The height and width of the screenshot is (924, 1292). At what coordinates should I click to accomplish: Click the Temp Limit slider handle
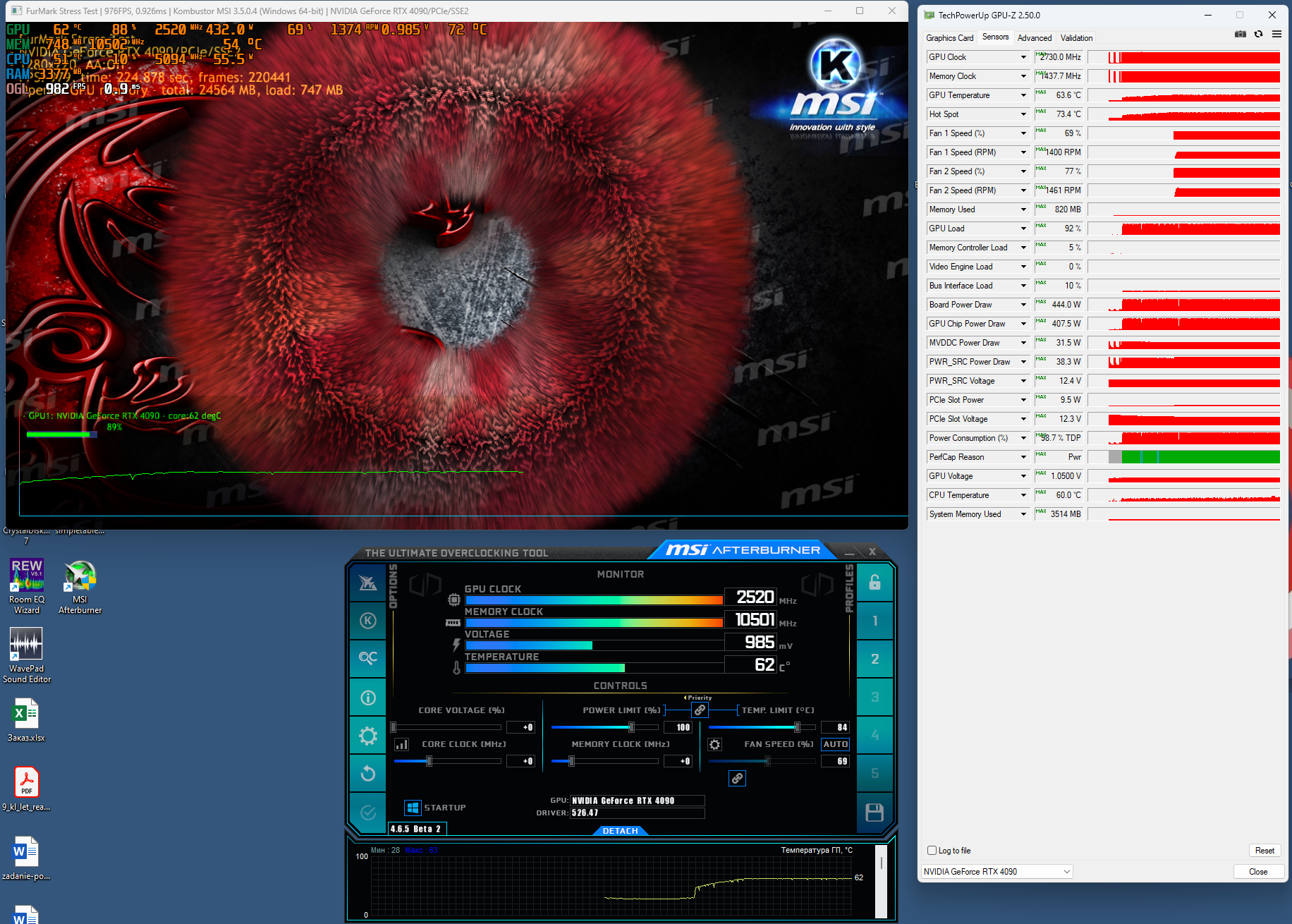[797, 727]
